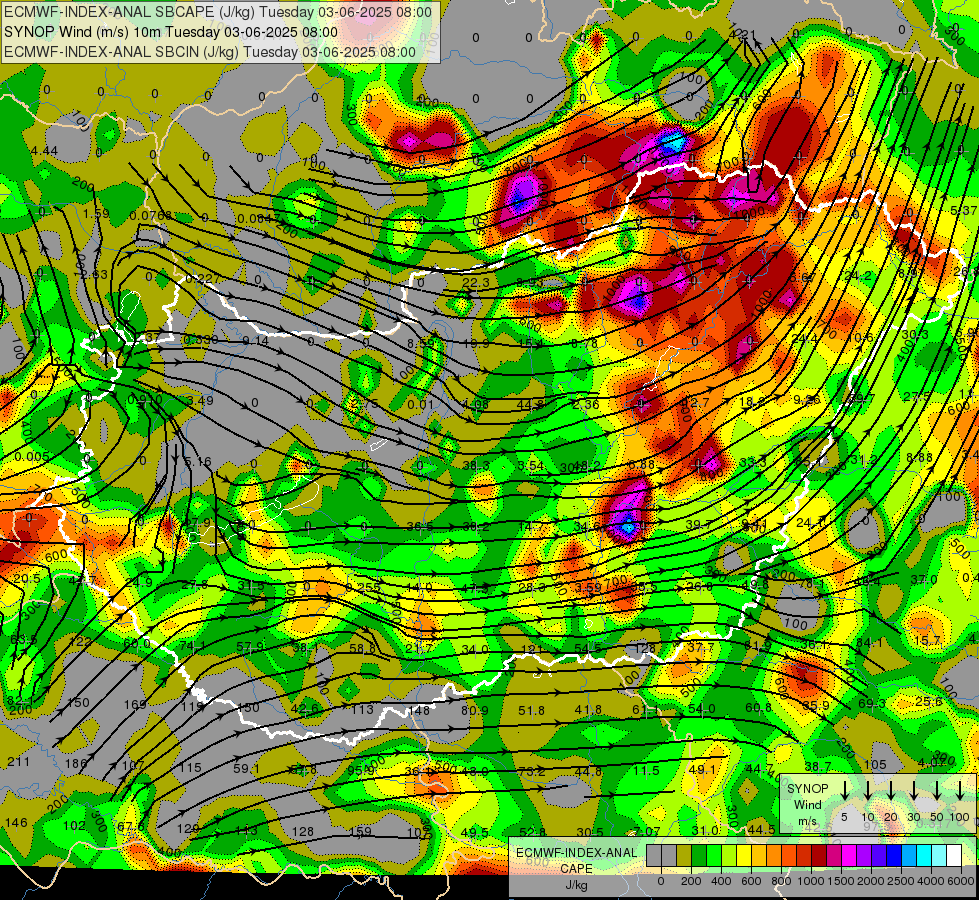The width and height of the screenshot is (979, 900).
Task: Click the SBCAPE title line at top
Action: [217, 12]
